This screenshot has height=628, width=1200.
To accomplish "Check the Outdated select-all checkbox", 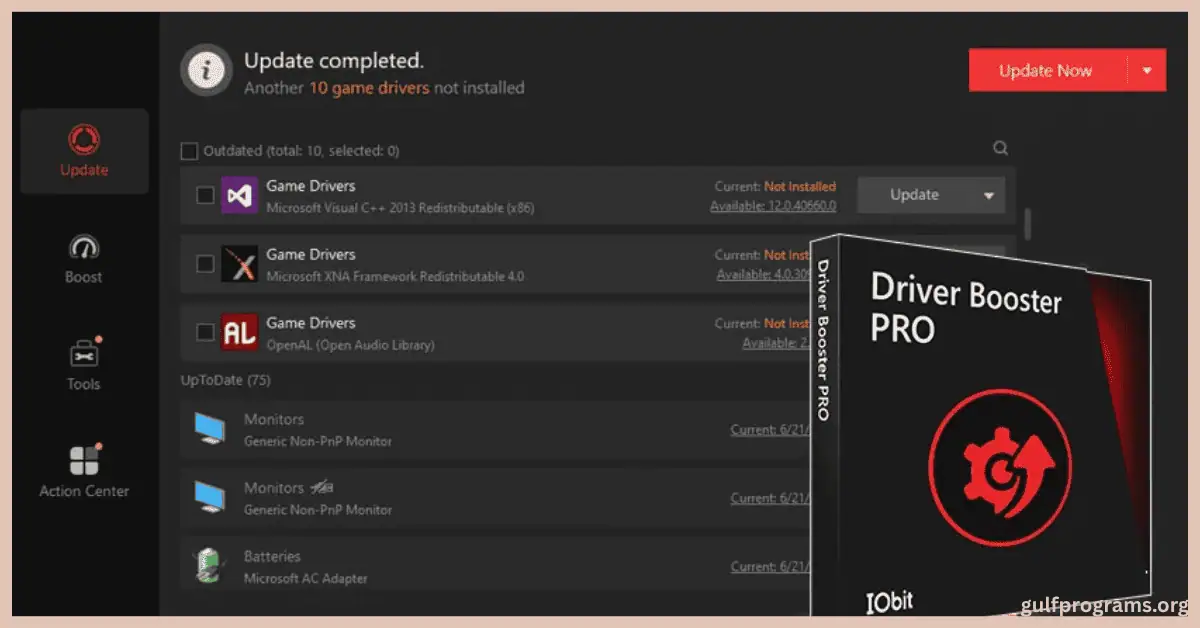I will point(189,151).
